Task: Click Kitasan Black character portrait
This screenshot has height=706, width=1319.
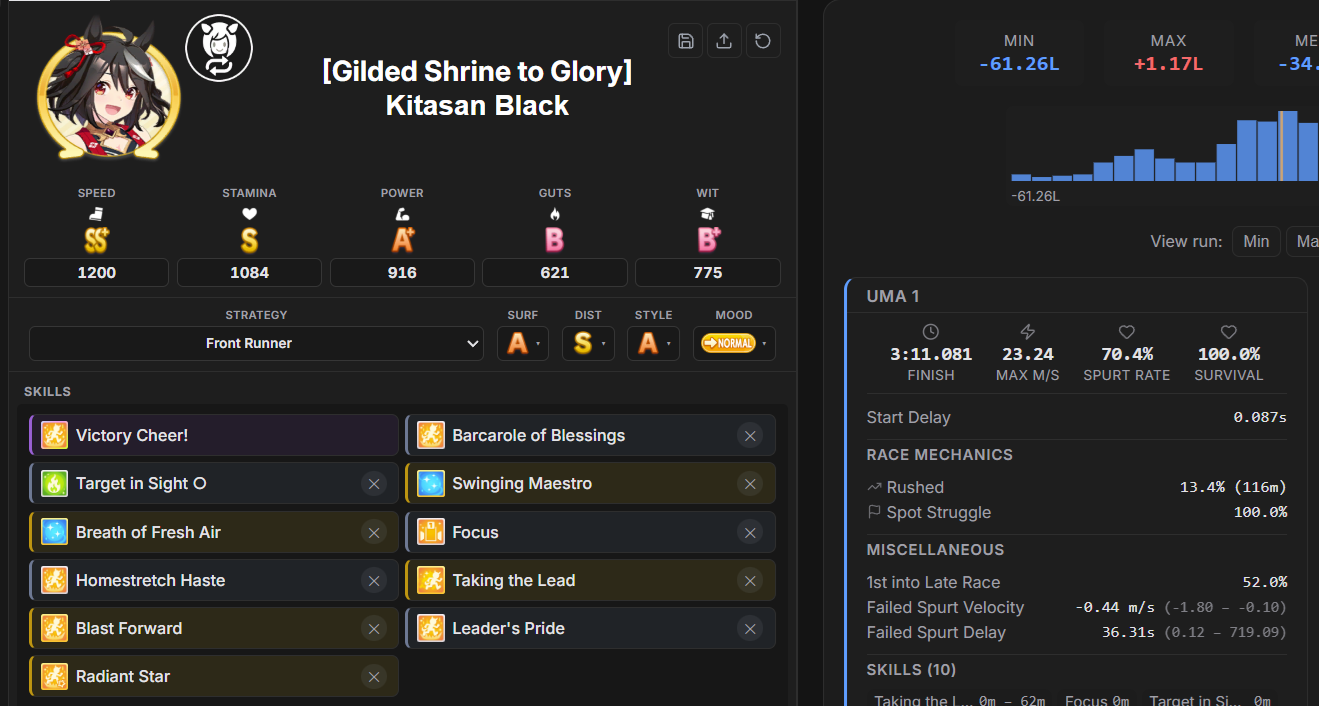Action: point(108,90)
